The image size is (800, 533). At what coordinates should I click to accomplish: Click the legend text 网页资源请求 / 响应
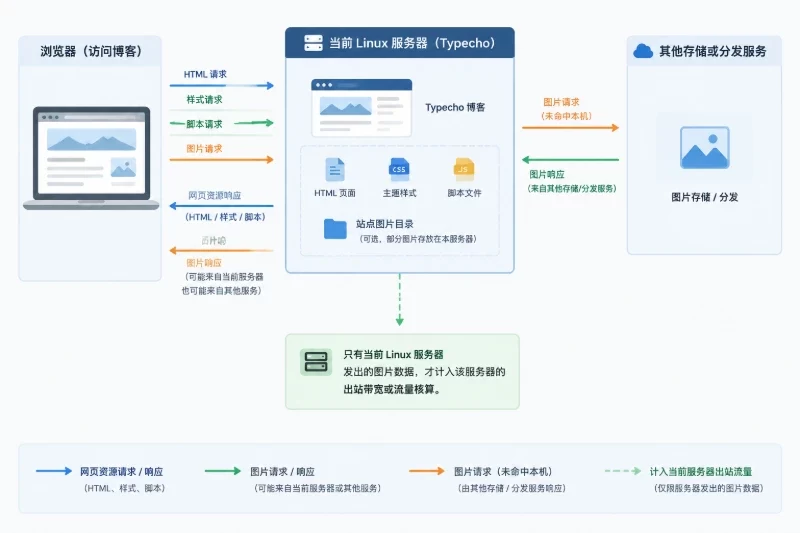[x=121, y=472]
